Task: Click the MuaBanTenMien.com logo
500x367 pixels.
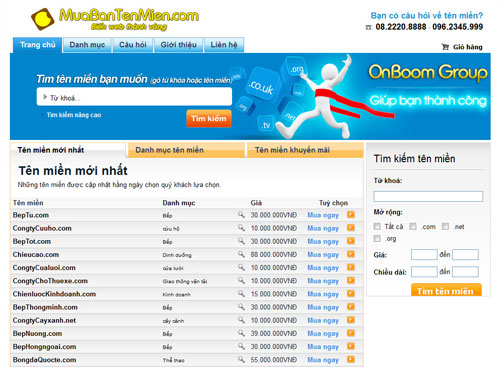Action: (x=115, y=19)
